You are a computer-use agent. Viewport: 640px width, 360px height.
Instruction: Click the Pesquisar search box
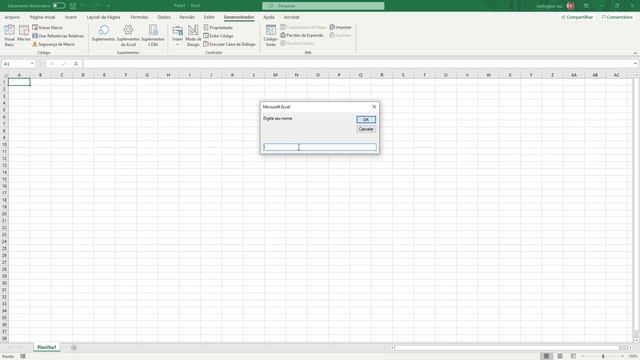(323, 6)
